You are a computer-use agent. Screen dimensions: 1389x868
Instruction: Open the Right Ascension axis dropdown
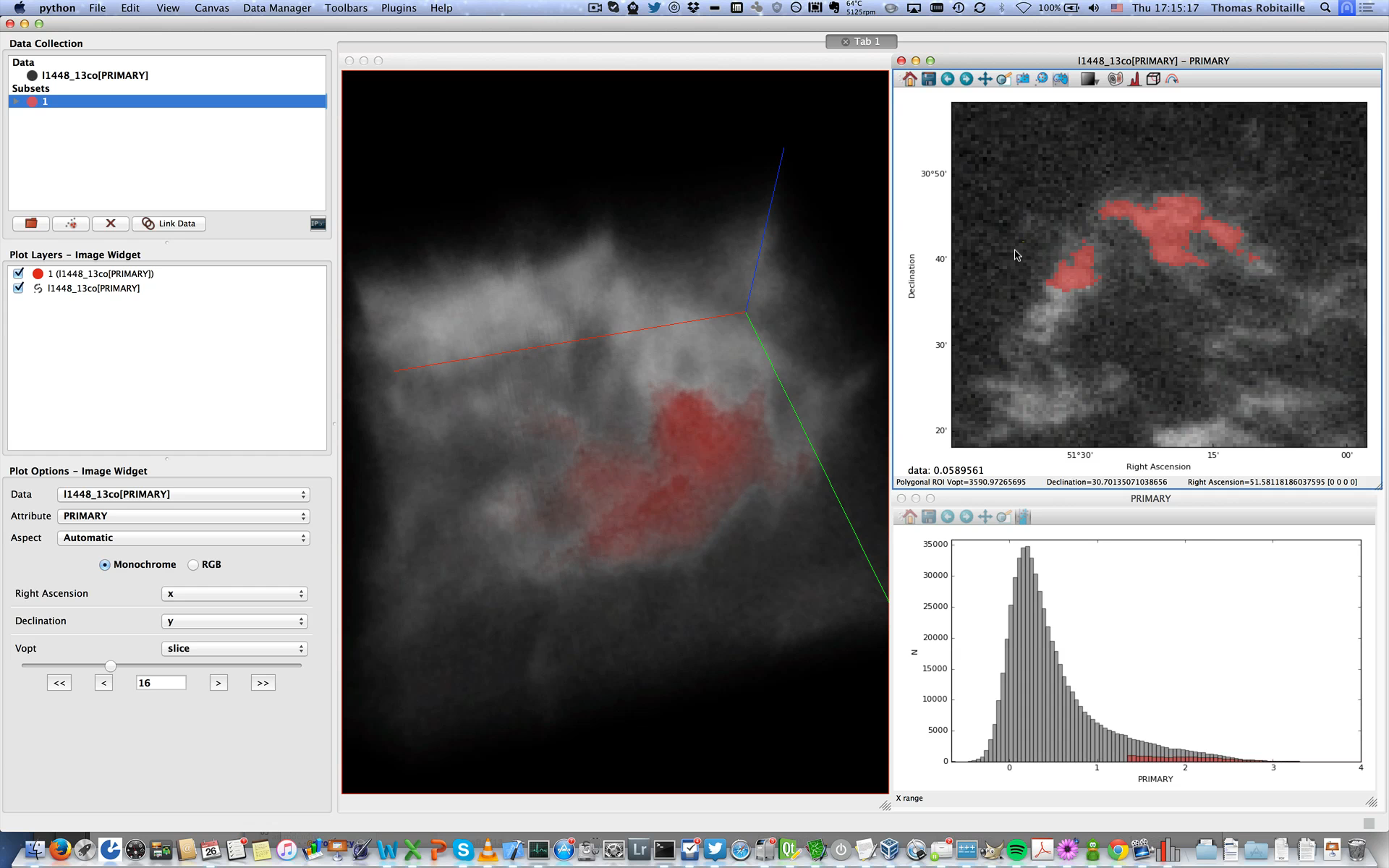click(x=234, y=594)
